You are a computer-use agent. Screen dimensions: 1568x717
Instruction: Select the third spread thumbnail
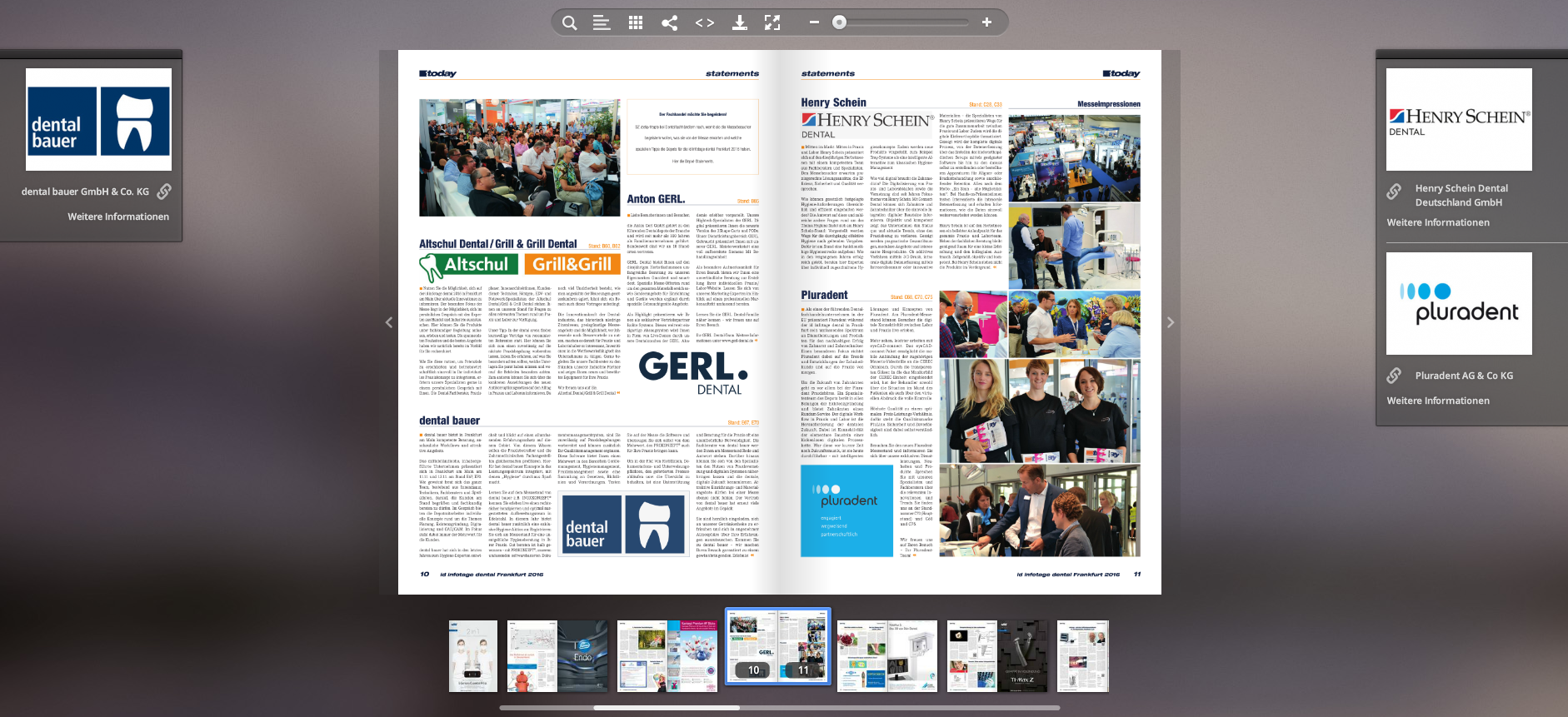coord(667,656)
